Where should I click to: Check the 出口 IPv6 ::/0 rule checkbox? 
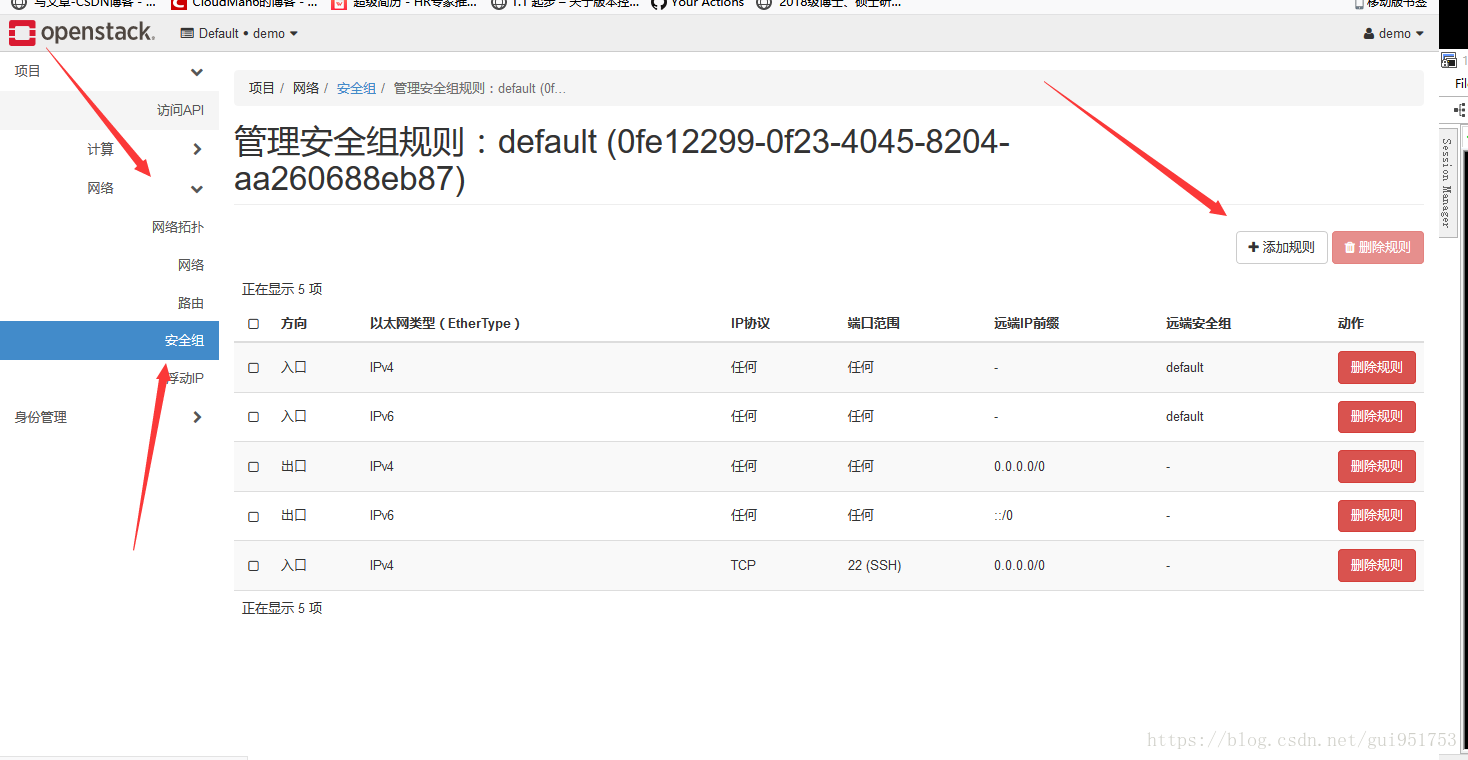(x=253, y=516)
